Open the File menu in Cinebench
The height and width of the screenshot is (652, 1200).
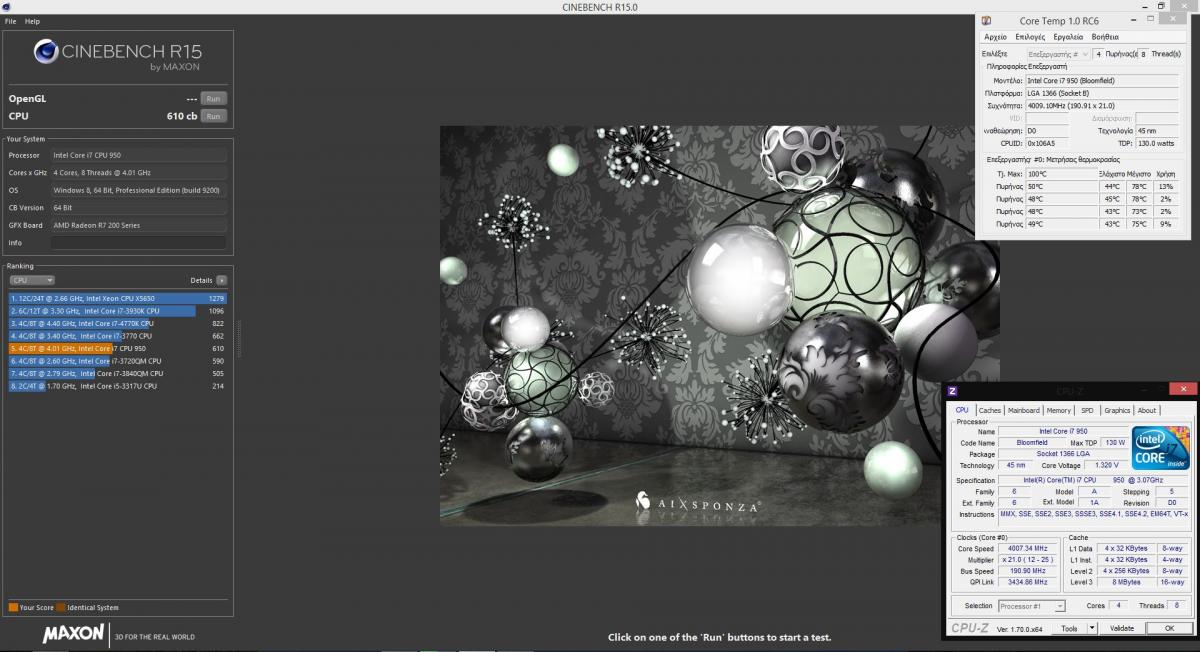(x=10, y=21)
